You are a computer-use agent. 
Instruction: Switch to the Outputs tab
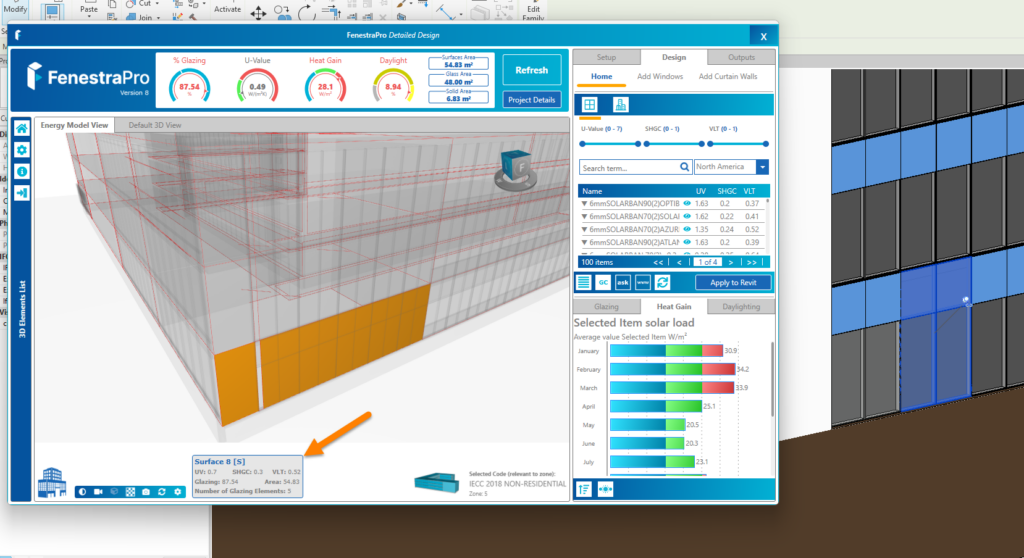pos(741,57)
